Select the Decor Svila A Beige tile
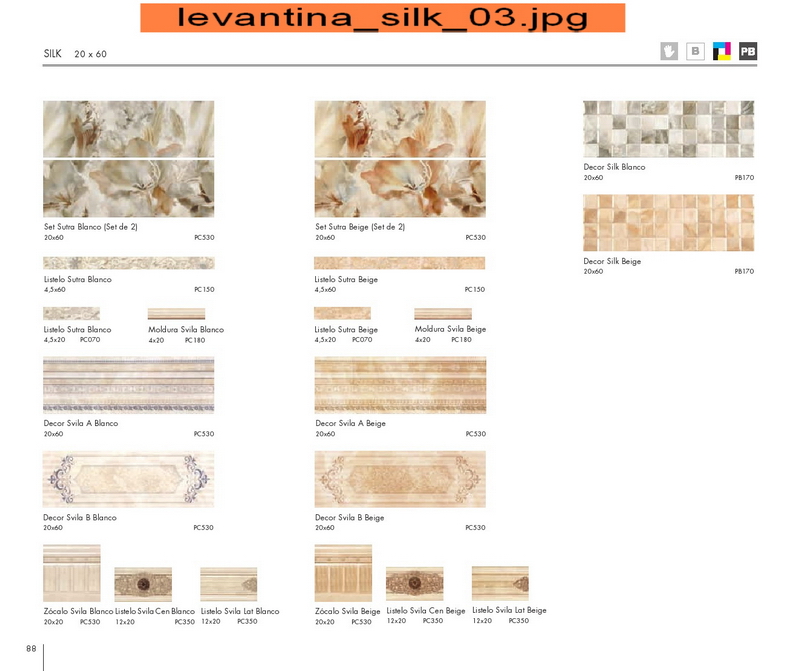 (400, 385)
